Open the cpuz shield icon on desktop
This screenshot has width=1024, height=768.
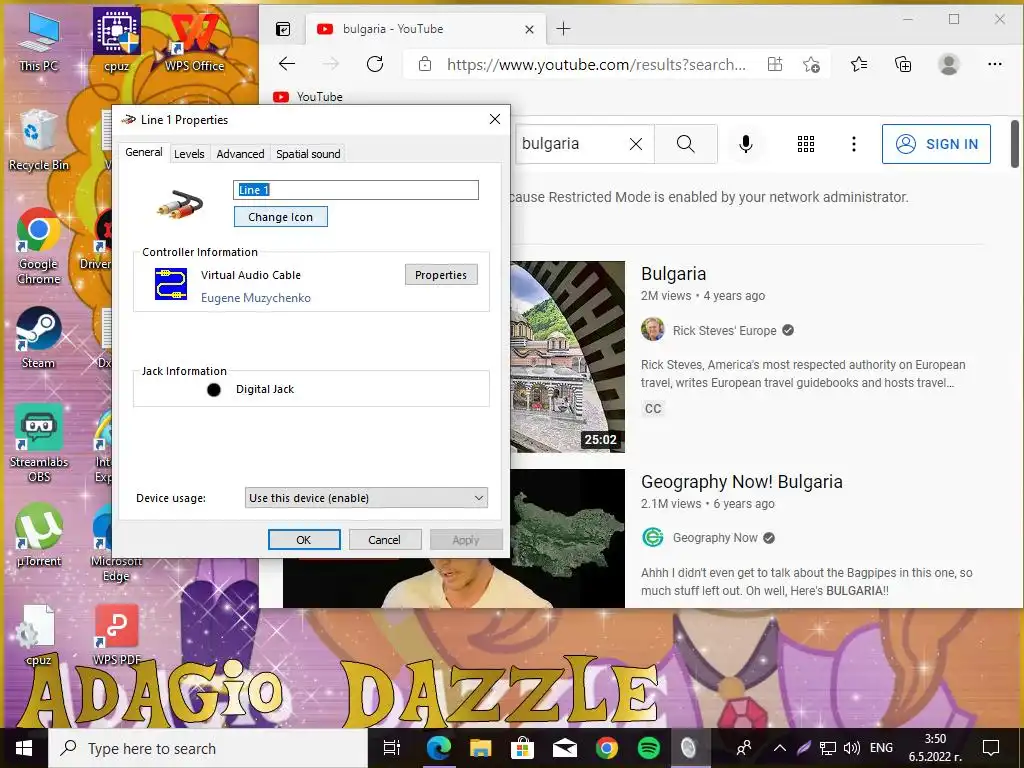116,39
